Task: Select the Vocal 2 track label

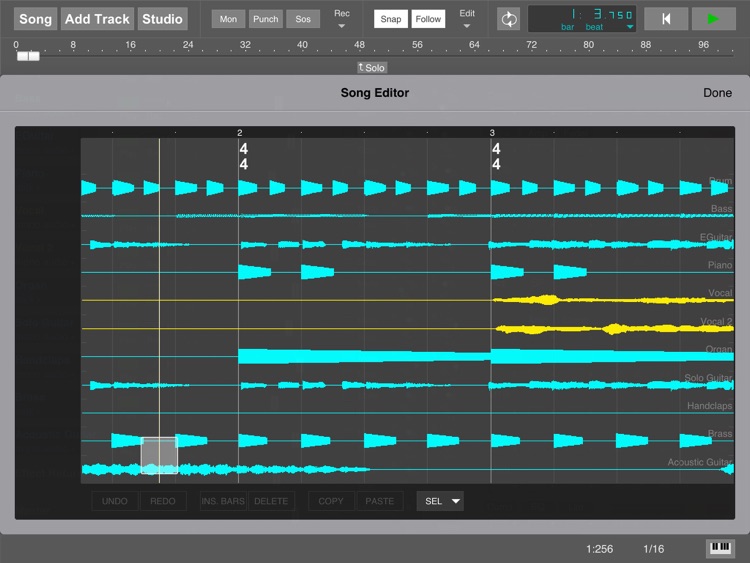Action: click(717, 321)
